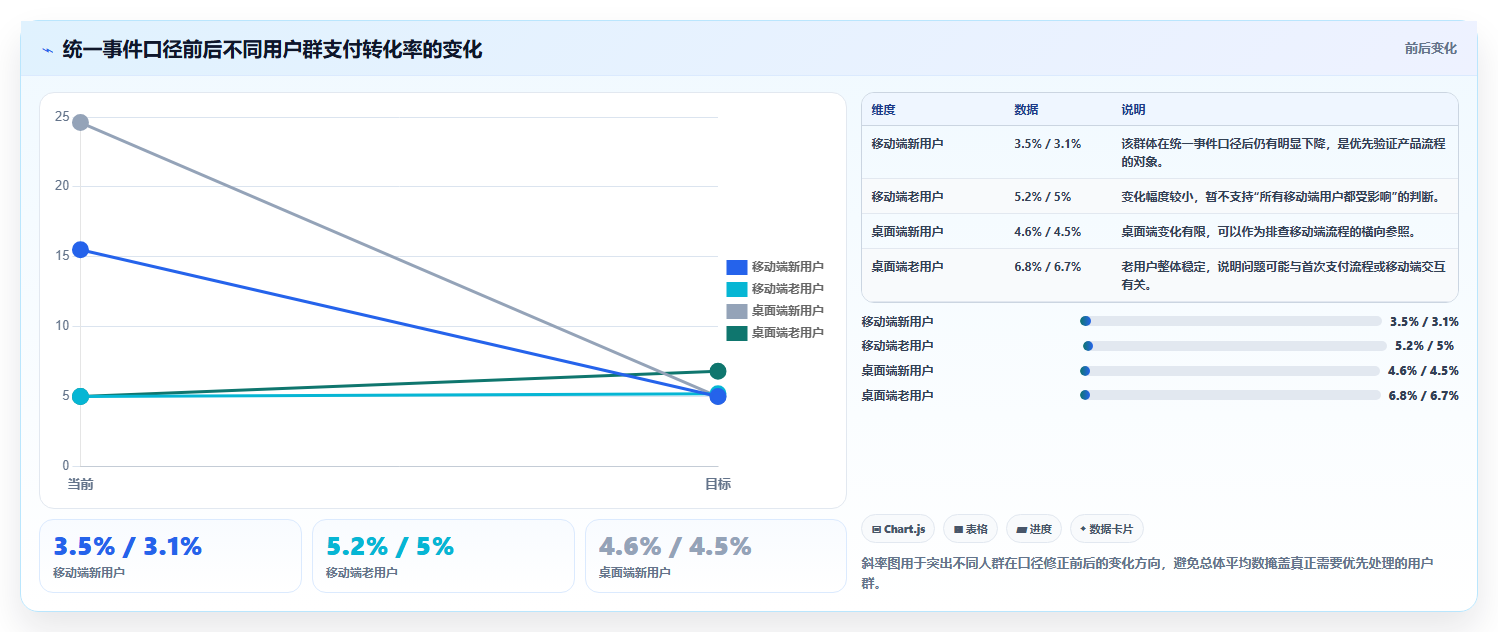Viewport: 1498px width, 632px height.
Task: Click the 前后变化 badge
Action: 1430,48
